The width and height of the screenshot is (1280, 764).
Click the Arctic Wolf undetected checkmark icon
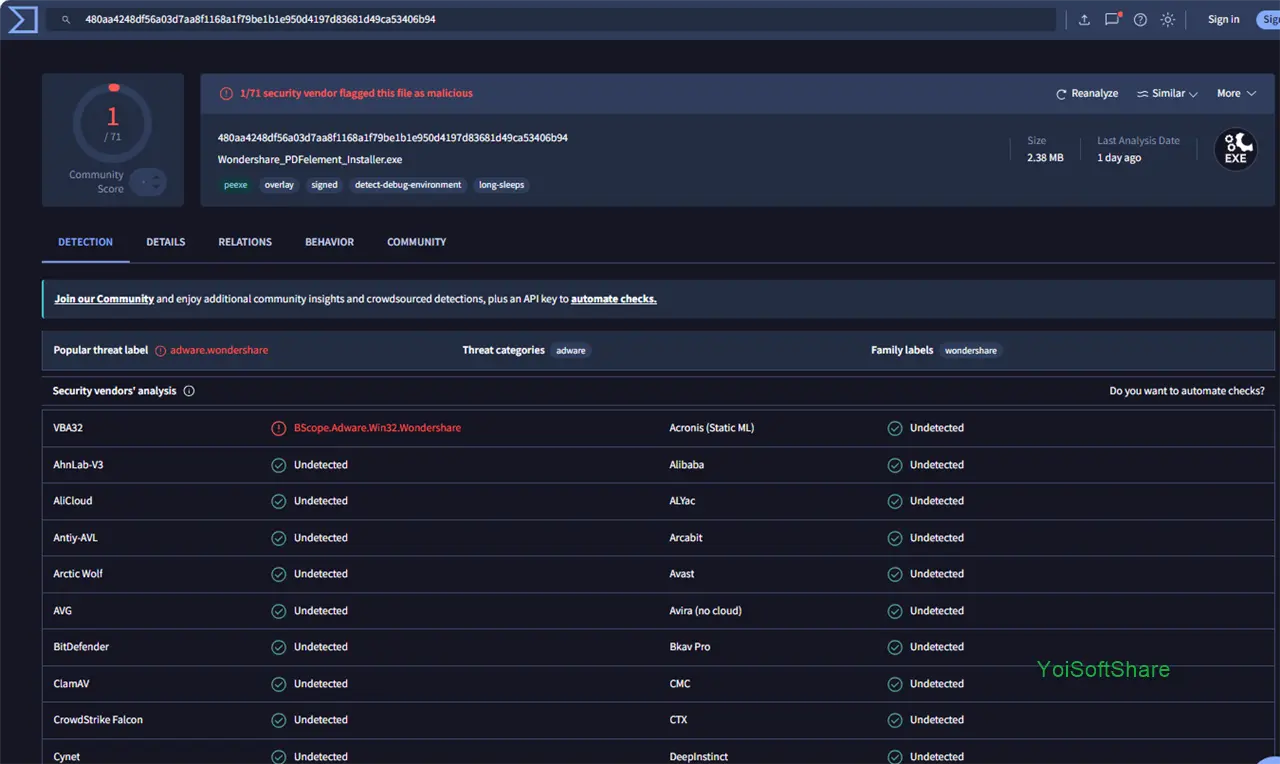[279, 574]
